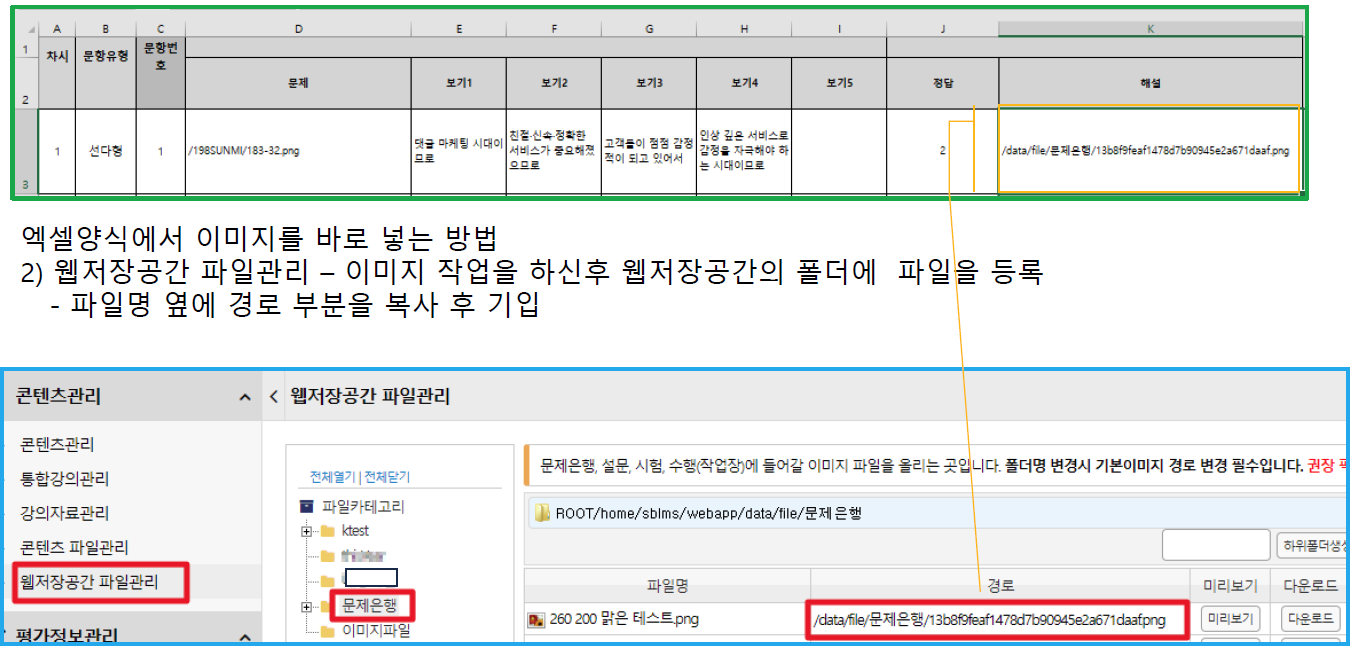
Task: Click the back arrow beside 웹저장공간 파일관리 title
Action: (274, 397)
